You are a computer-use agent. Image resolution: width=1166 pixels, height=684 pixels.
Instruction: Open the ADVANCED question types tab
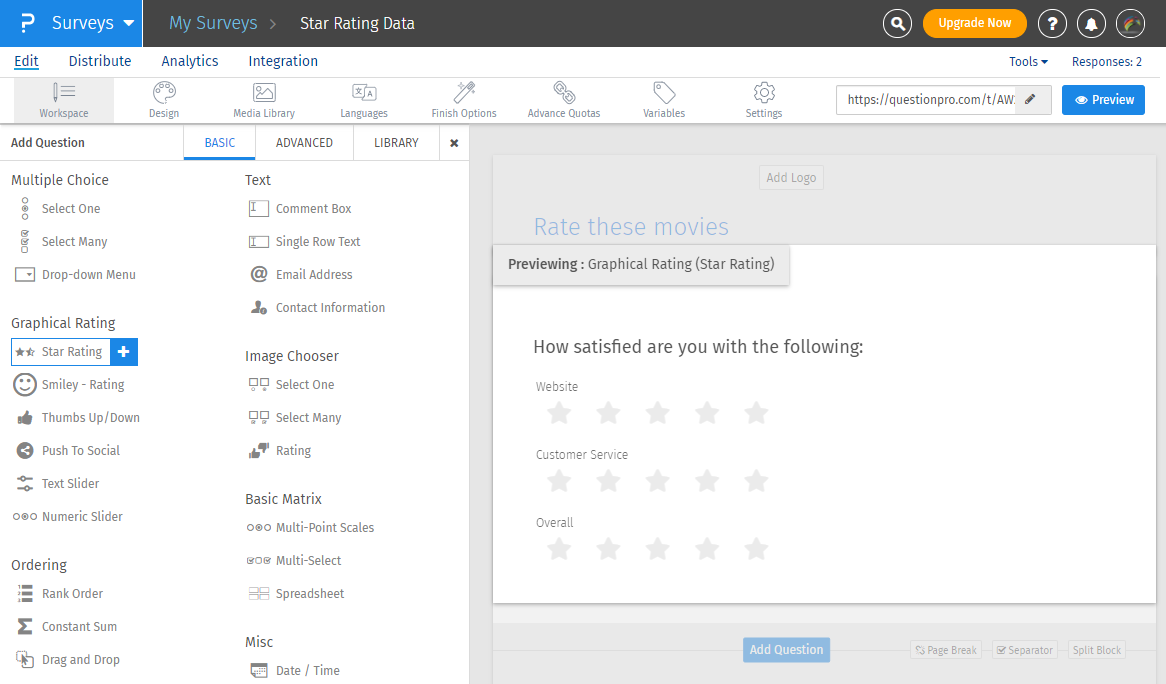tap(304, 142)
